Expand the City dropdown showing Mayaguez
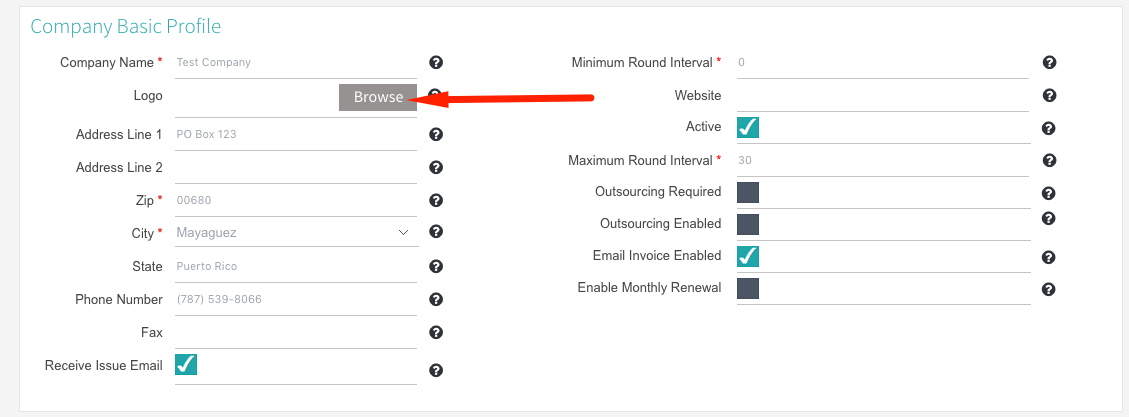 tap(296, 233)
